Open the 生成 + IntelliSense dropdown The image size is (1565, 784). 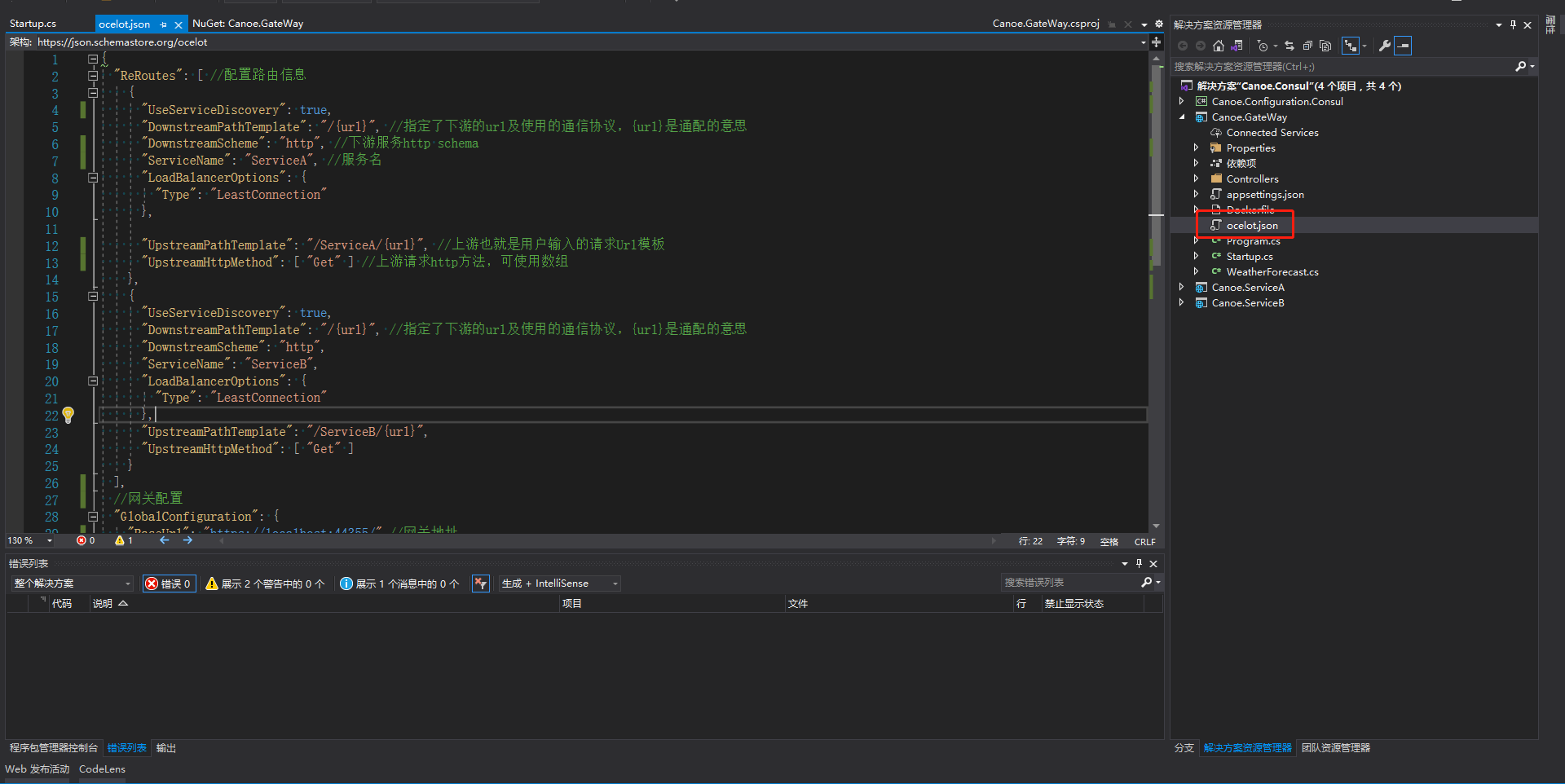click(560, 583)
